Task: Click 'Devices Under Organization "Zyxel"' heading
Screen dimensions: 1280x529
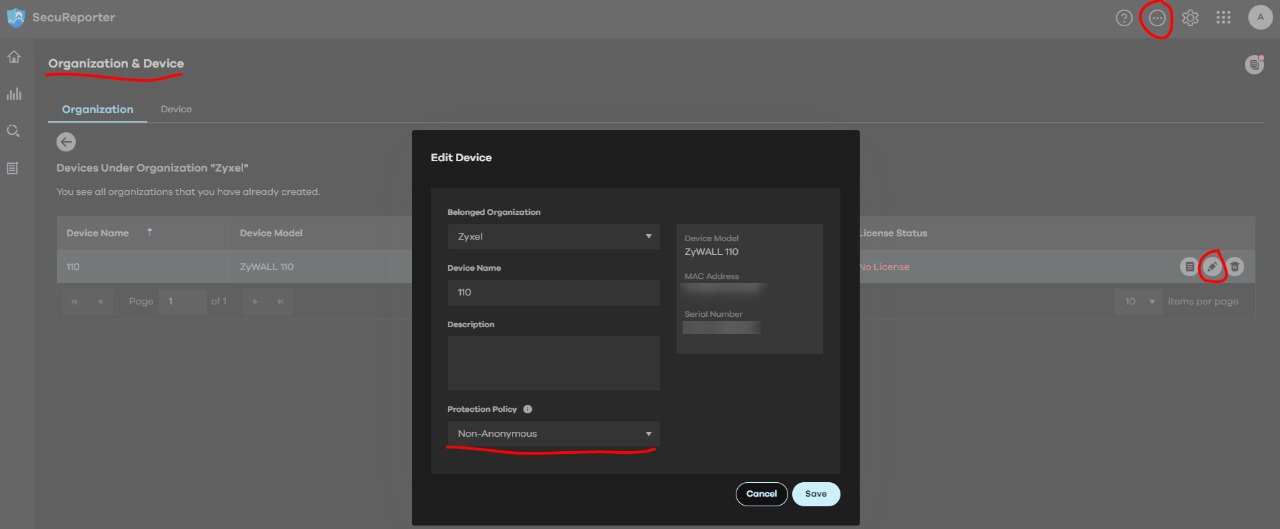Action: tap(152, 168)
